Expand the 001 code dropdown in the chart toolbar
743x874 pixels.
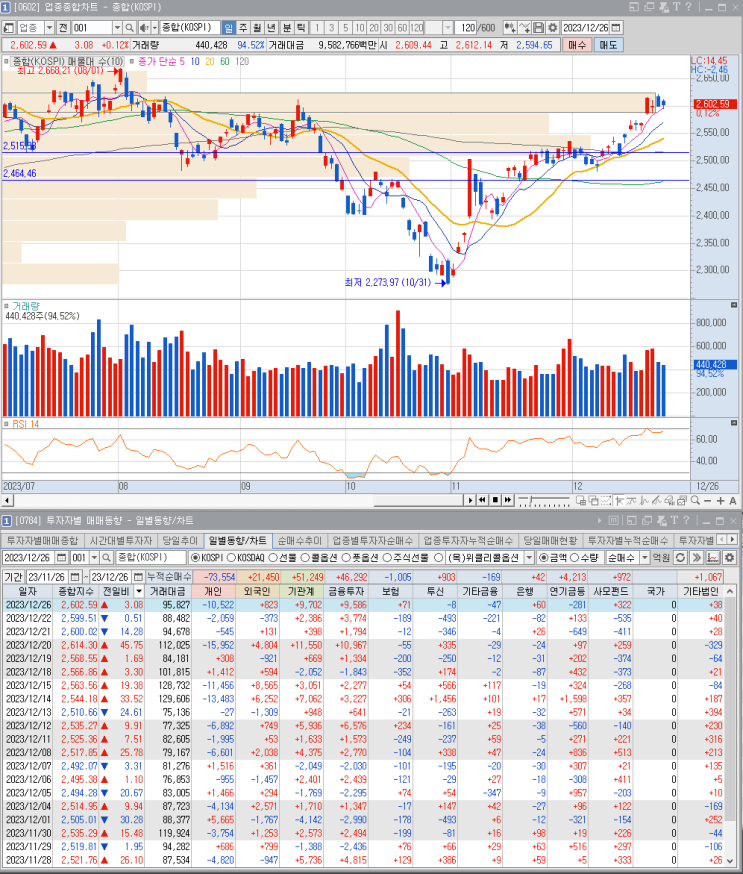[x=117, y=27]
